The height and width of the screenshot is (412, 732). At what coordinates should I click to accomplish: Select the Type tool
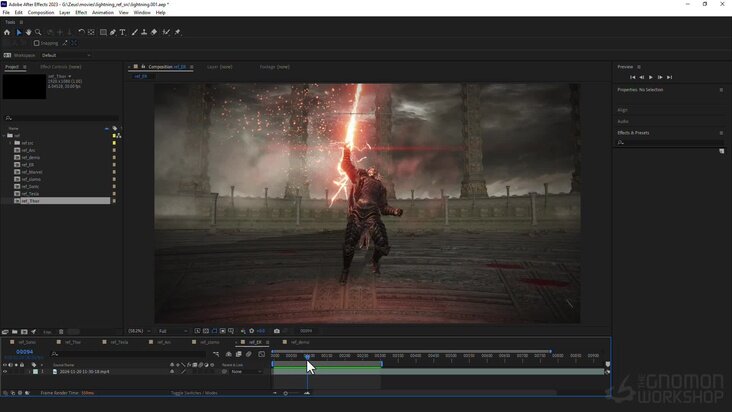(122, 32)
